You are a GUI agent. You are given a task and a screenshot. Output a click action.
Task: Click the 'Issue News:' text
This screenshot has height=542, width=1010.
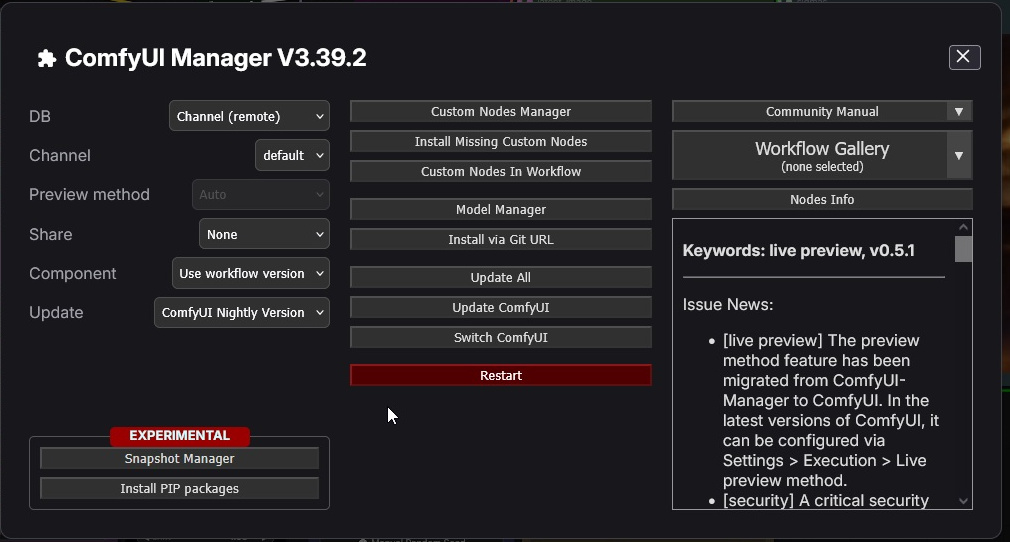coord(728,304)
